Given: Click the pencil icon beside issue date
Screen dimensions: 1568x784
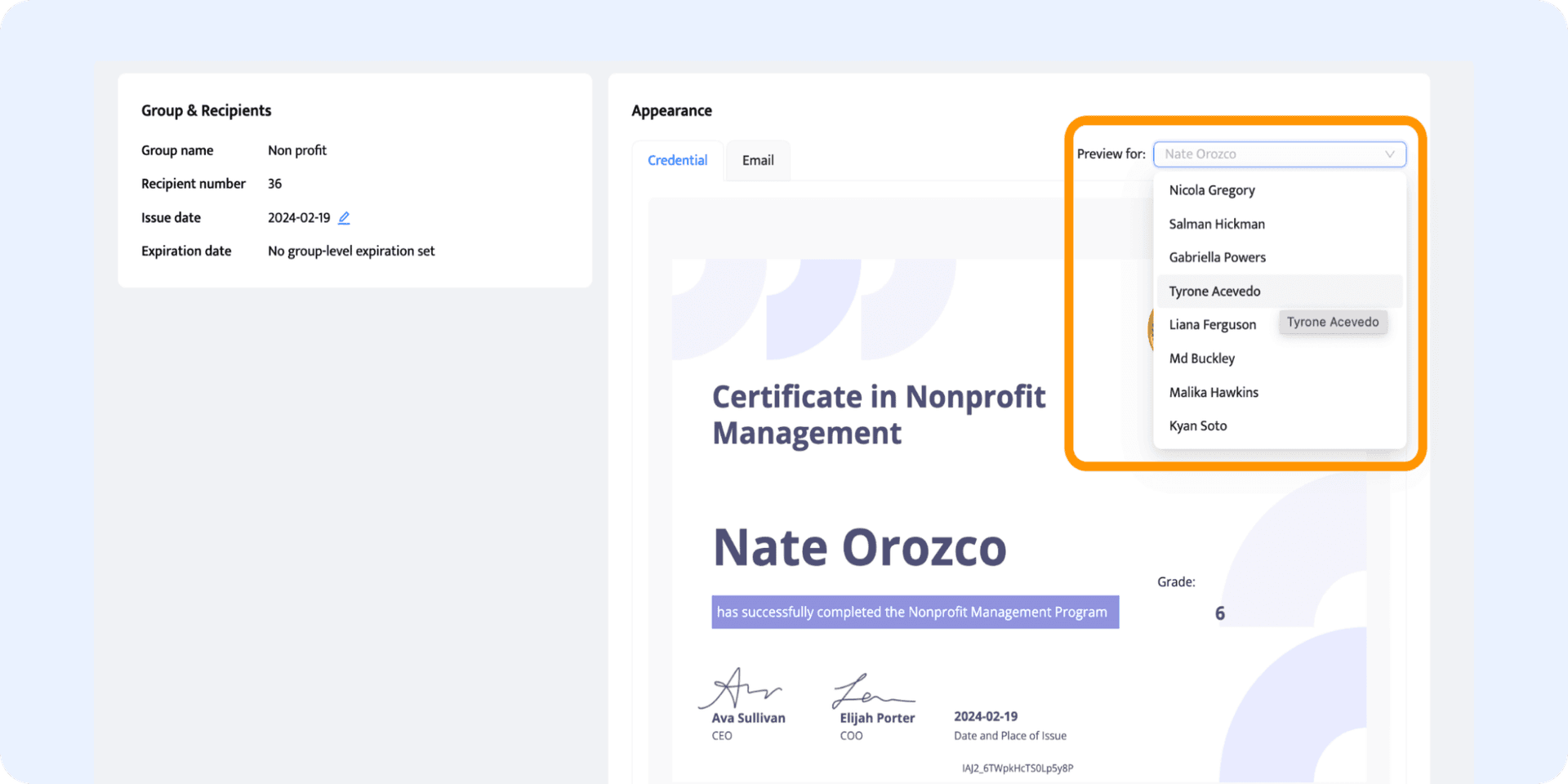Looking at the screenshot, I should tap(344, 218).
